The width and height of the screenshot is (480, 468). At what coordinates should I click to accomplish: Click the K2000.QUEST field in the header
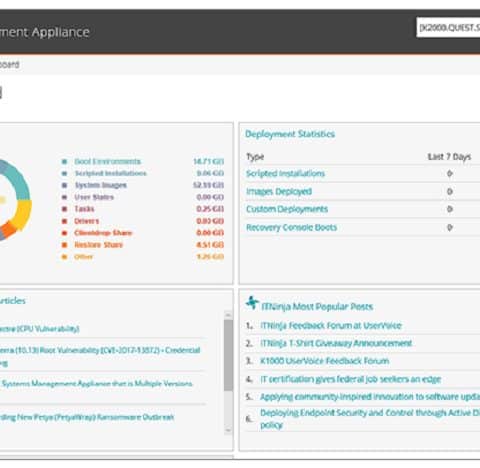point(448,28)
